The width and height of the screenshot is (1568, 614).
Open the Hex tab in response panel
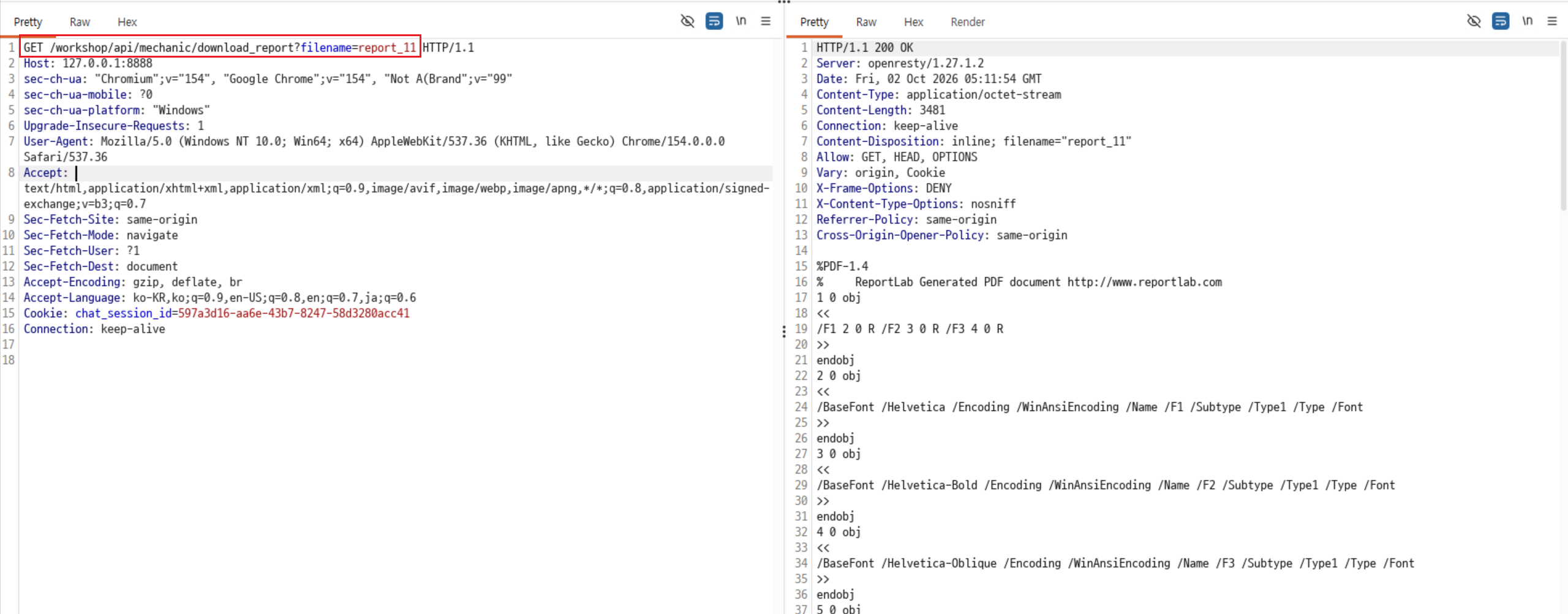pyautogui.click(x=914, y=22)
